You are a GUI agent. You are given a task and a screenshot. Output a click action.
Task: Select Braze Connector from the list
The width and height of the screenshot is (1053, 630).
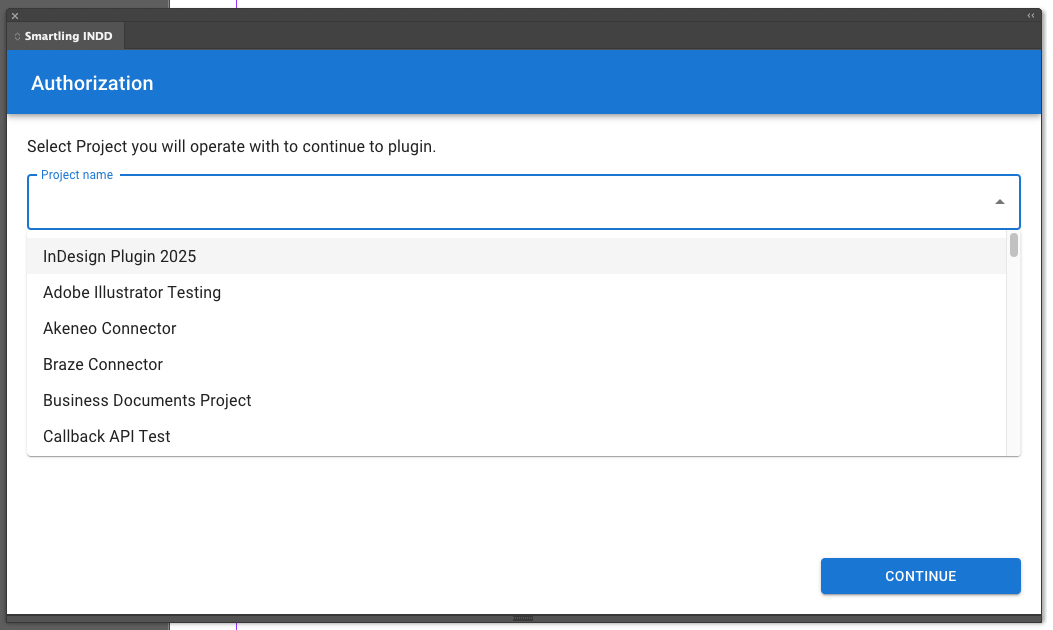516,364
